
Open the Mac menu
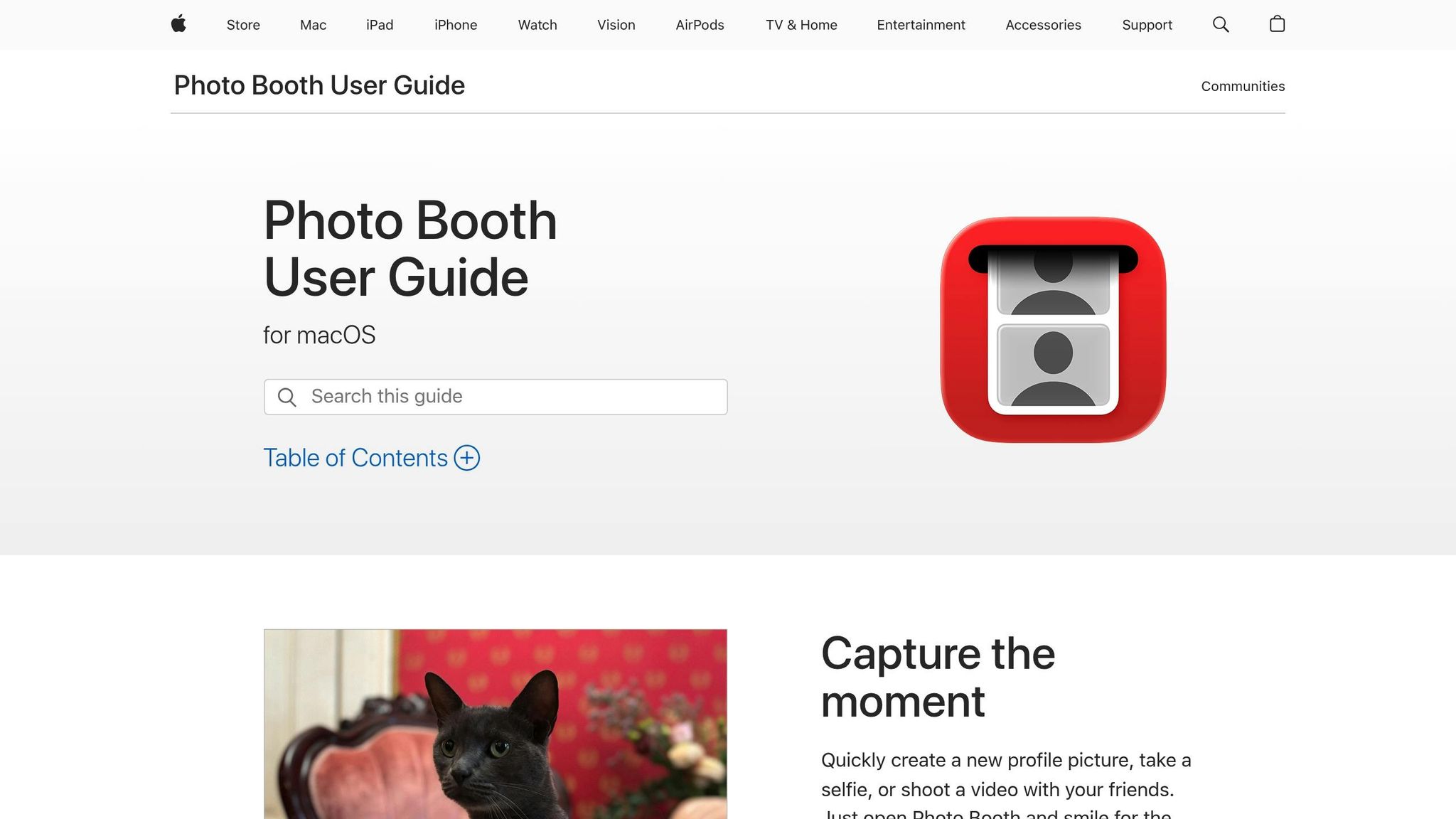click(x=313, y=25)
